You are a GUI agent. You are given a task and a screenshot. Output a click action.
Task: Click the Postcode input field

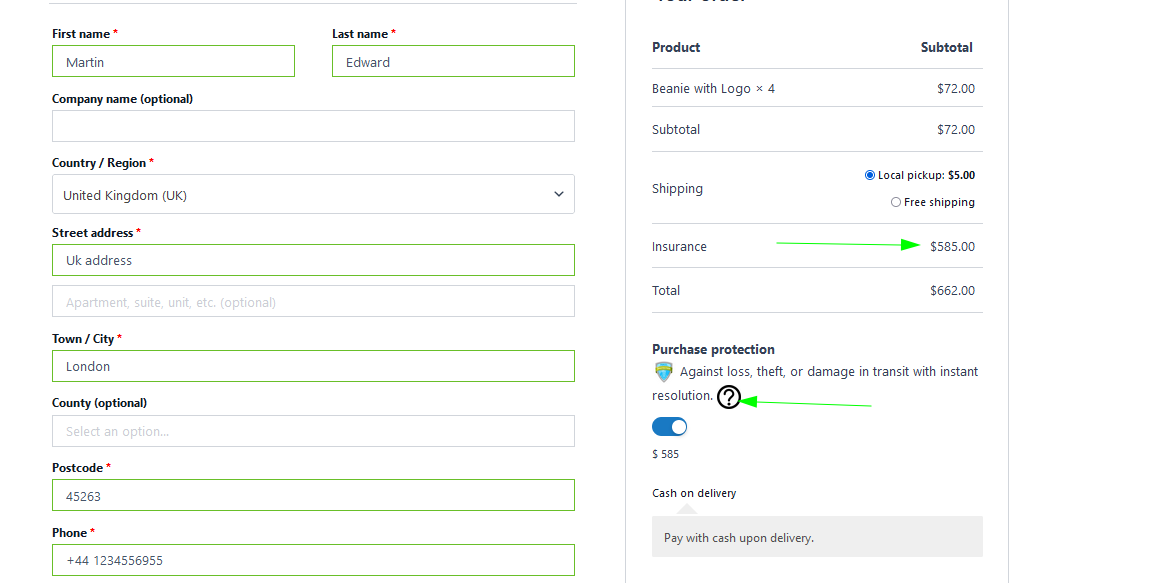click(313, 496)
